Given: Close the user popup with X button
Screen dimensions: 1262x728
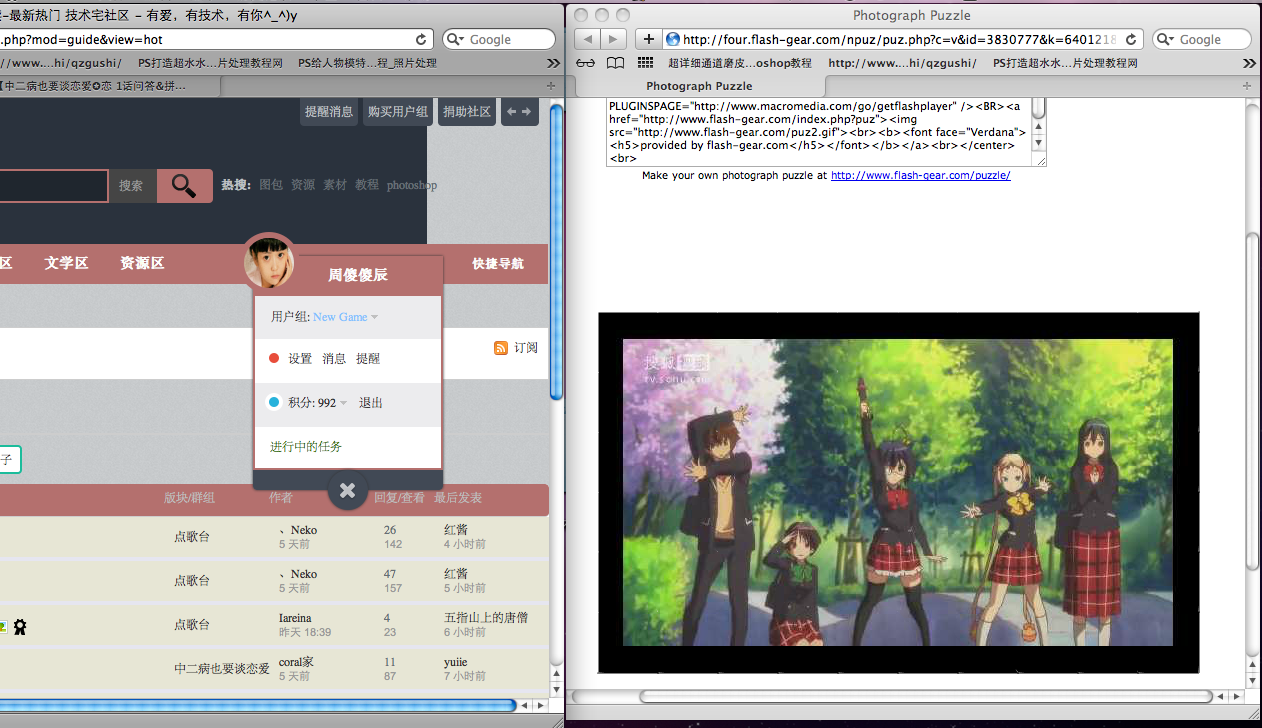Looking at the screenshot, I should (347, 490).
